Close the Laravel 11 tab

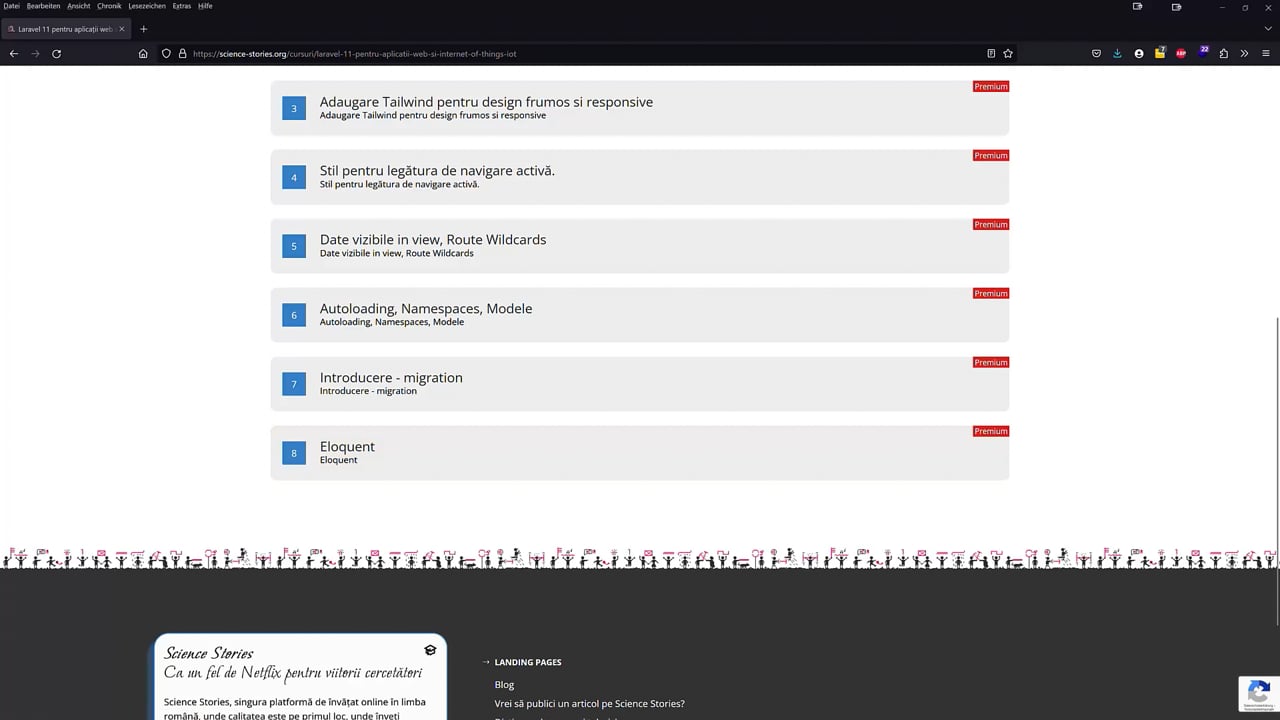[121, 29]
